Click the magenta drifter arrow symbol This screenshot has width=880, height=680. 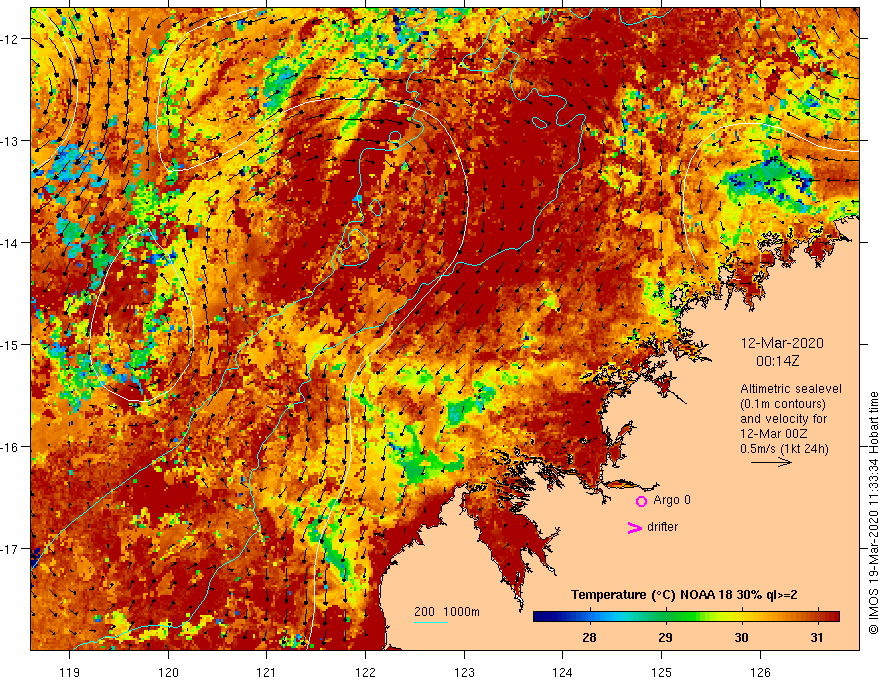pos(635,527)
